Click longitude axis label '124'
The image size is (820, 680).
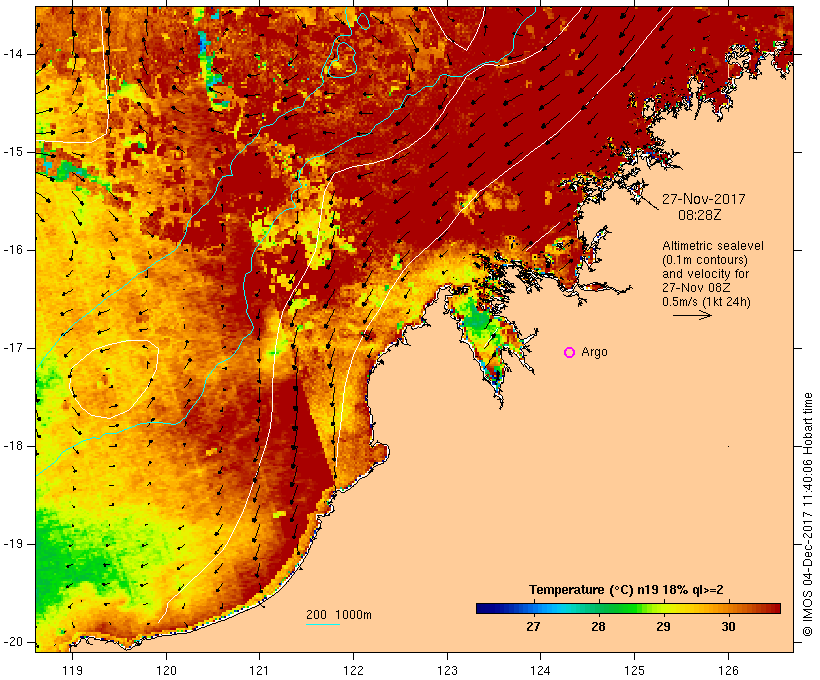point(540,671)
